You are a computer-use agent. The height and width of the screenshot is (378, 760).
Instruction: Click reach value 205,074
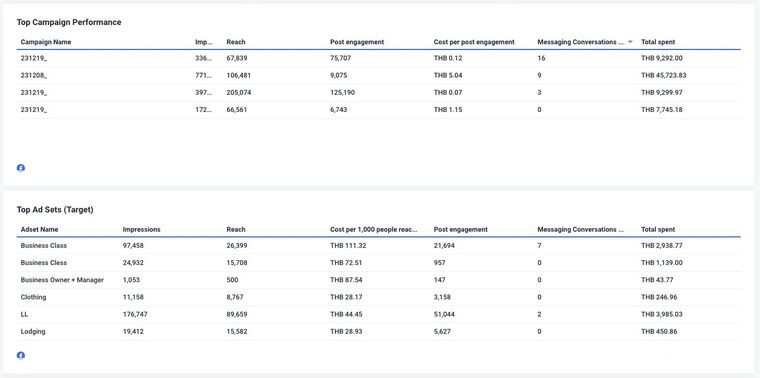239,93
